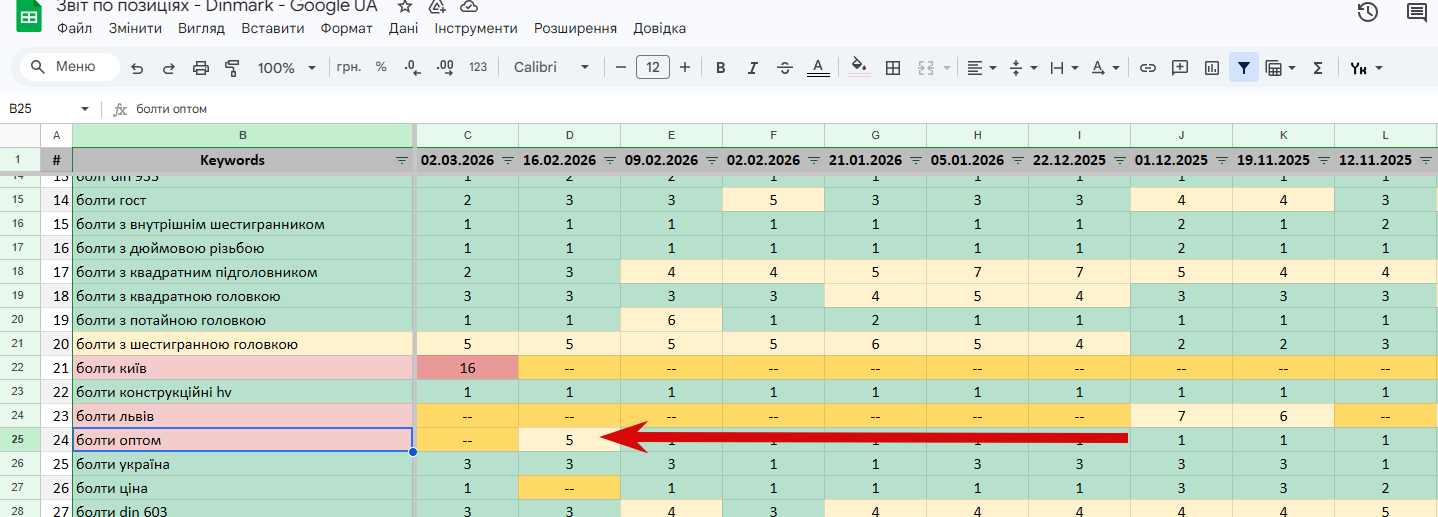Viewport: 1438px width, 517px height.
Task: Insert a link
Action: (x=1148, y=68)
